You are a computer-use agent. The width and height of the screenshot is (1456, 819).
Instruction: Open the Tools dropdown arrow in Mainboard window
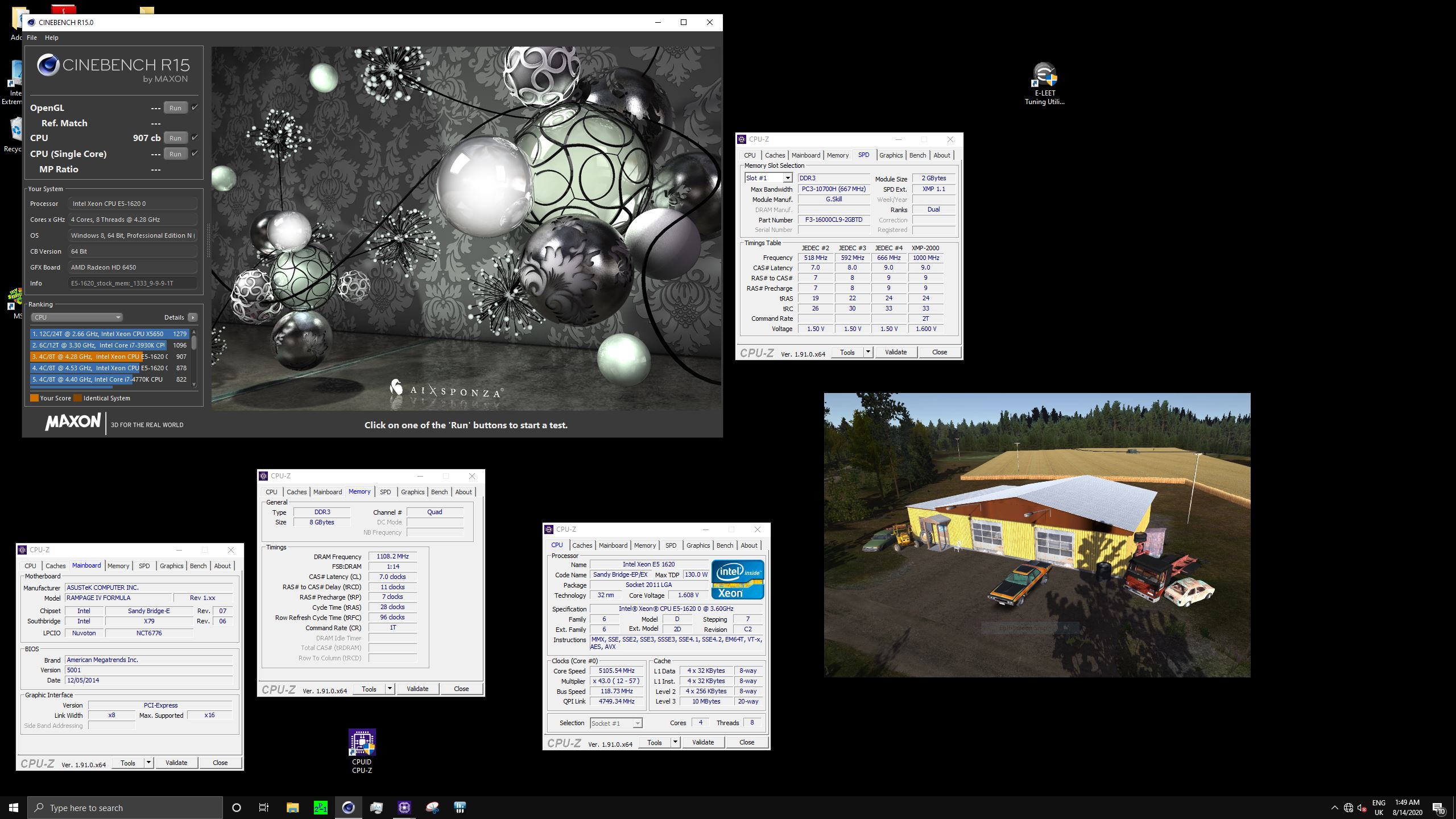(x=148, y=763)
